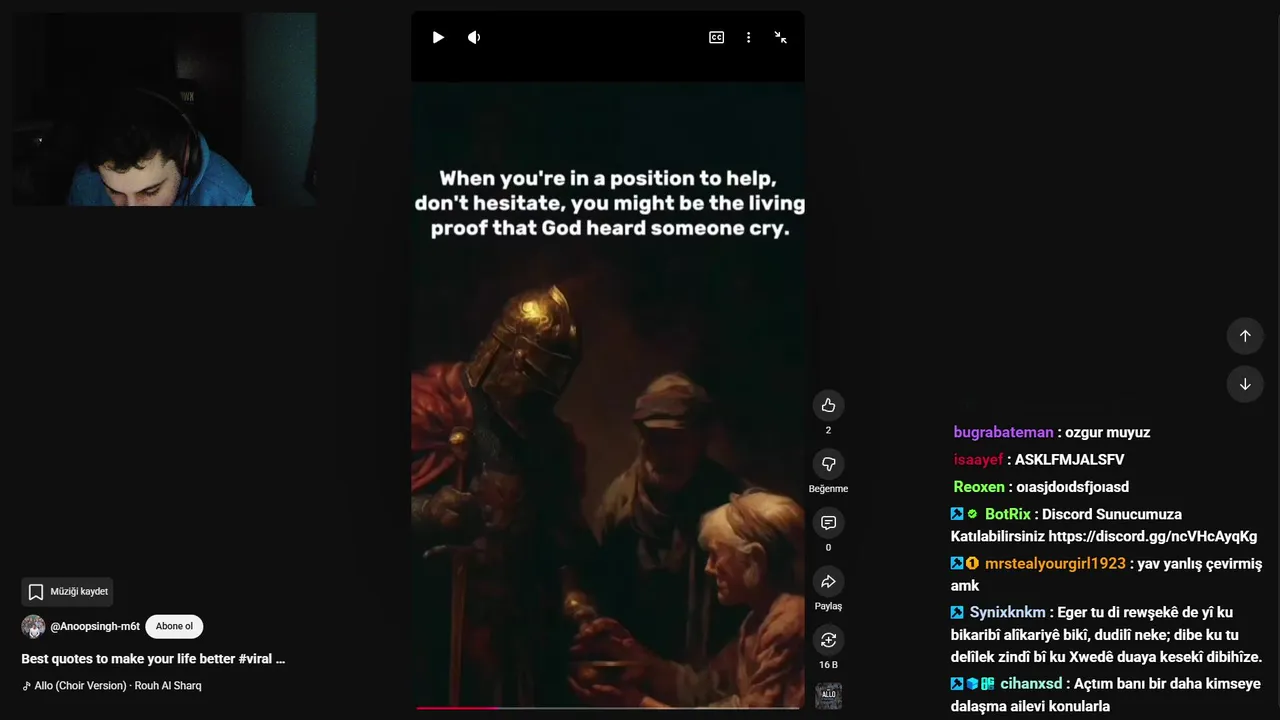Dislike the video with thumbs down

(828, 464)
